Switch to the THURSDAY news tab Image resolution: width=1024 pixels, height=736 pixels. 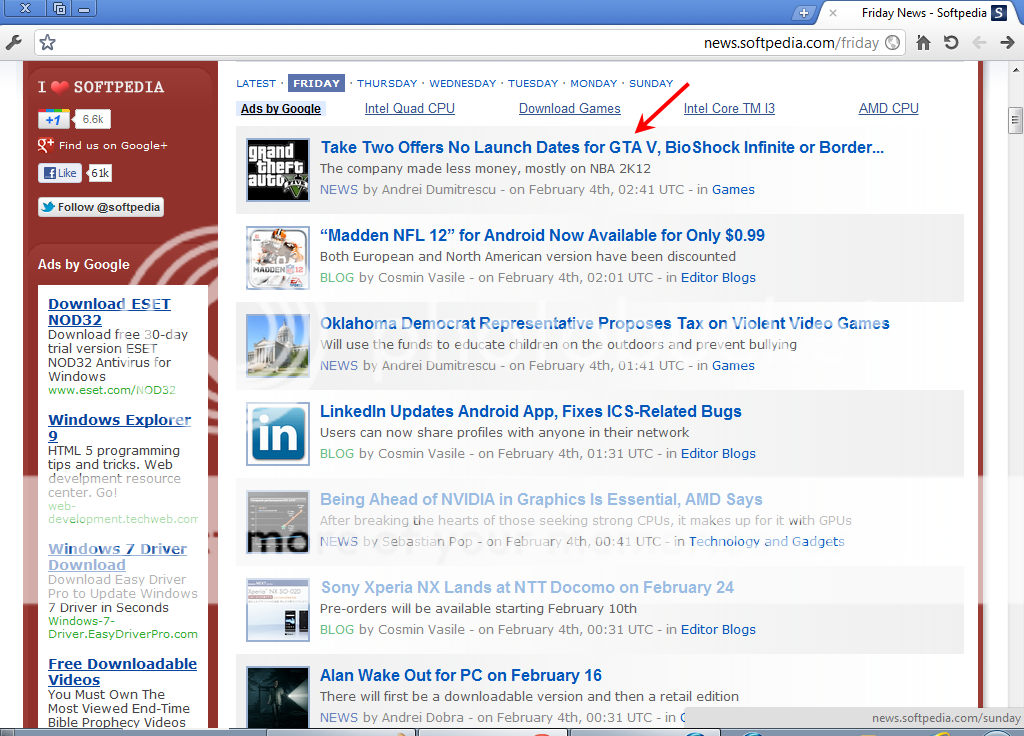[387, 84]
